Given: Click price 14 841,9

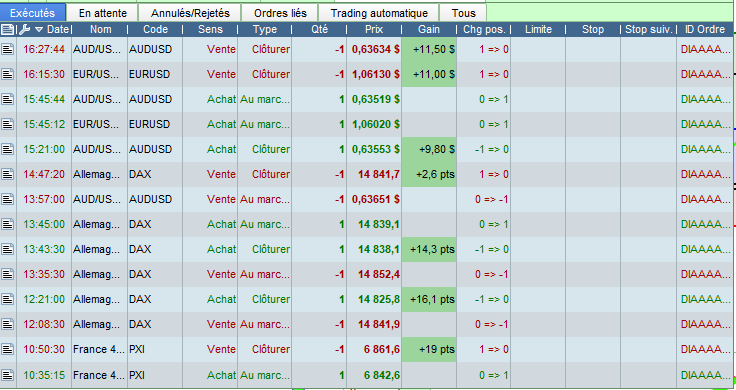Looking at the screenshot, I should click(x=379, y=324).
